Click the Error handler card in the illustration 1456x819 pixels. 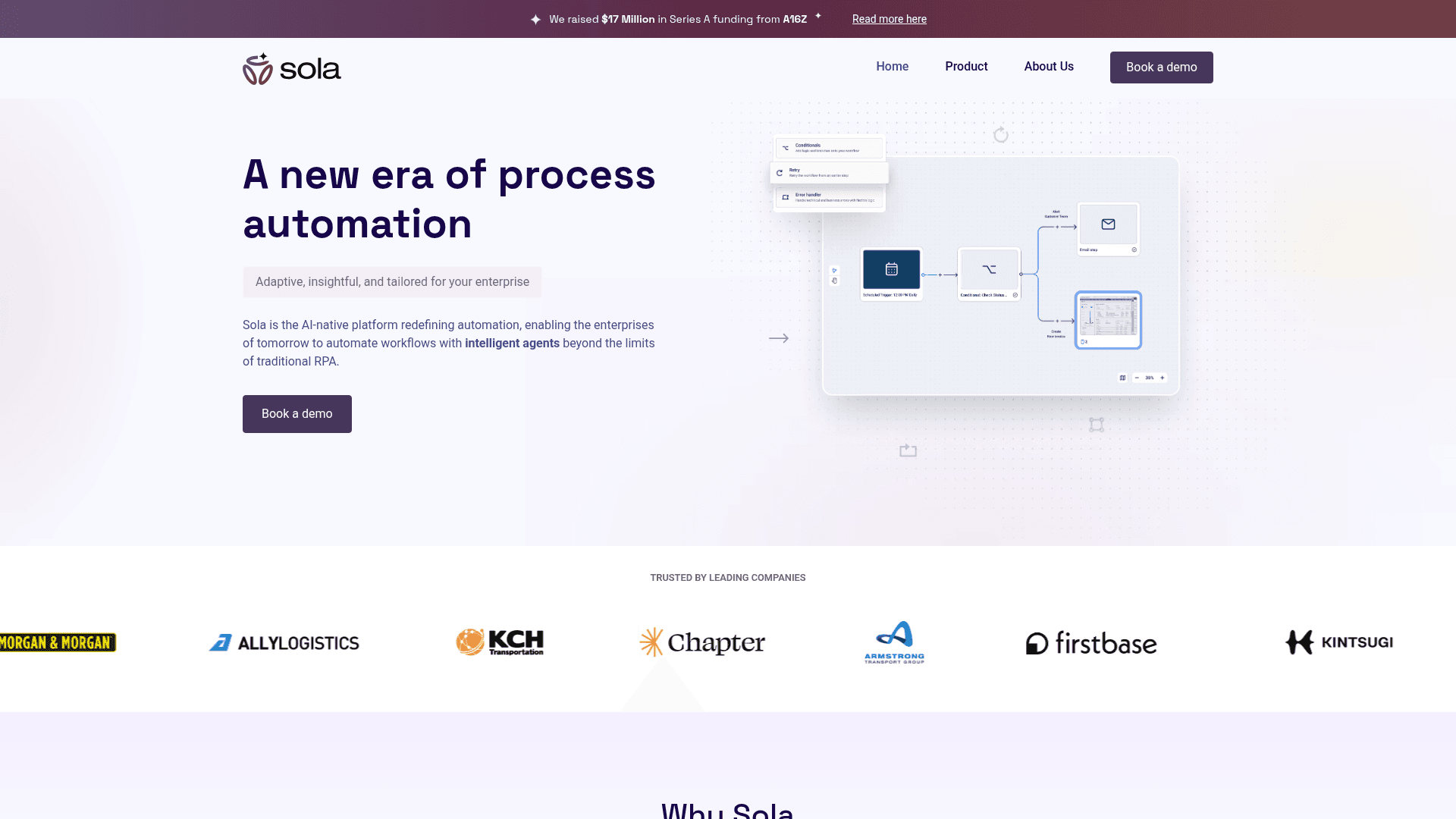830,198
